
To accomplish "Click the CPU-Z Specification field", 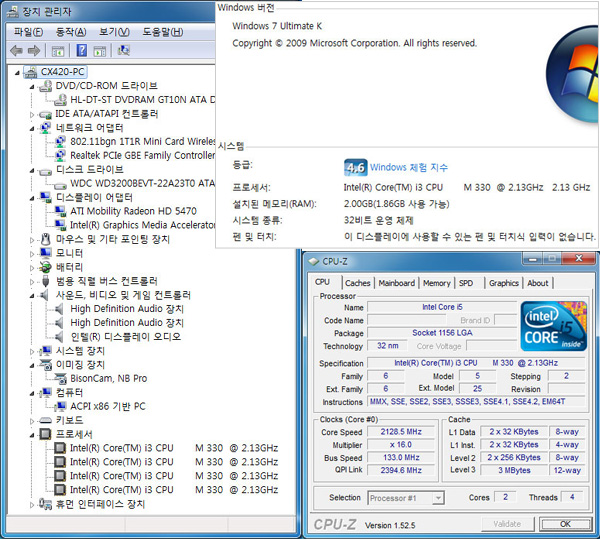I will click(476, 363).
